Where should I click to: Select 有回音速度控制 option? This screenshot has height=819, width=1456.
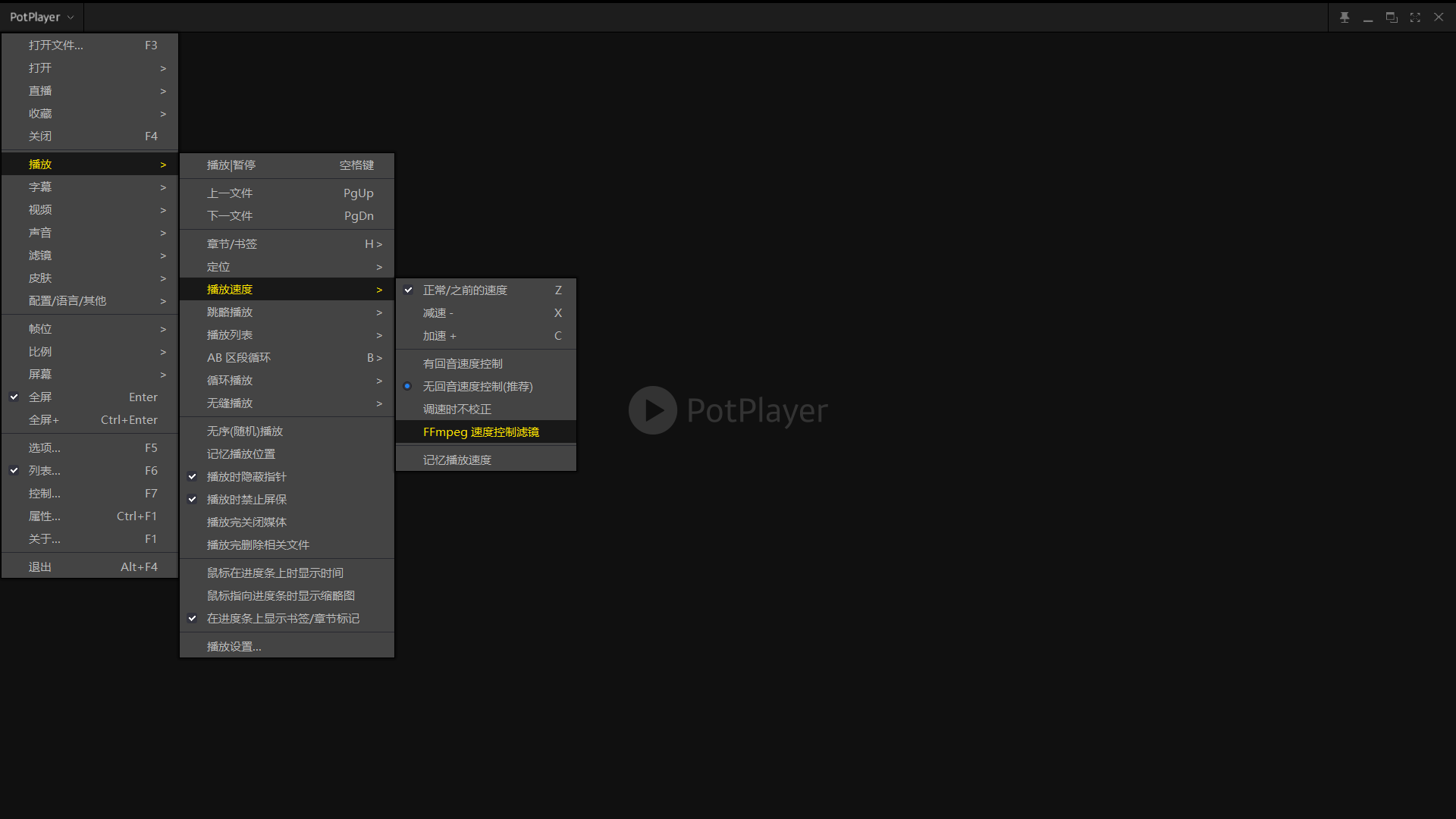pos(486,363)
